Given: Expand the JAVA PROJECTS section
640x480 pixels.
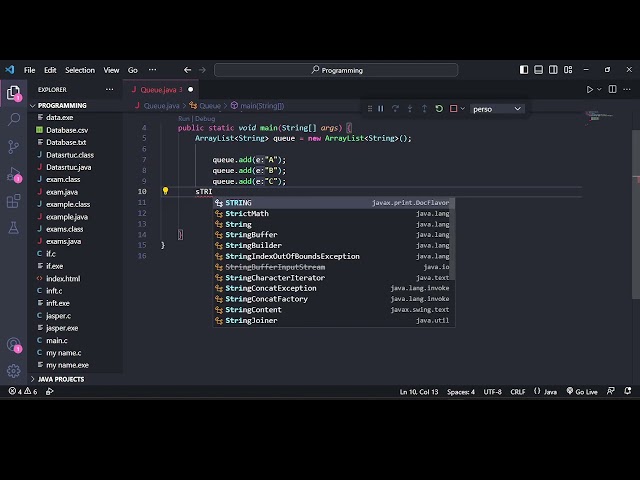Looking at the screenshot, I should (61, 379).
